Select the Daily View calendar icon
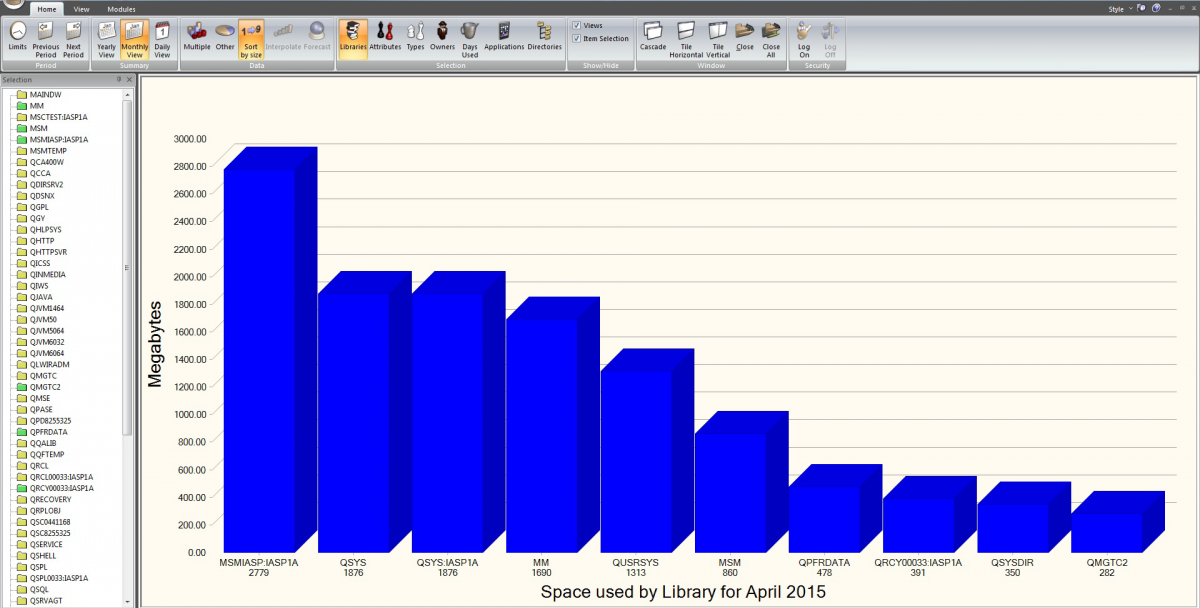Image resolution: width=1200 pixels, height=608 pixels. point(162,37)
